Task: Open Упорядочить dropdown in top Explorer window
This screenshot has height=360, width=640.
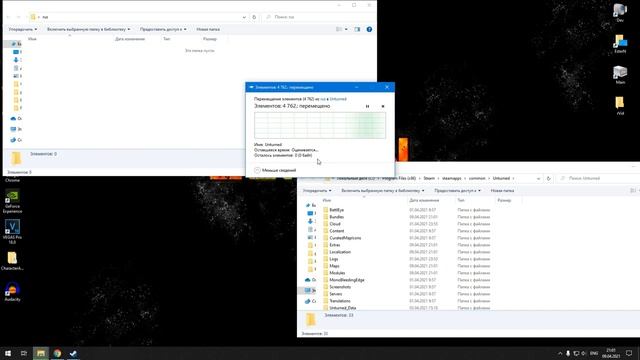Action: pyautogui.click(x=23, y=29)
